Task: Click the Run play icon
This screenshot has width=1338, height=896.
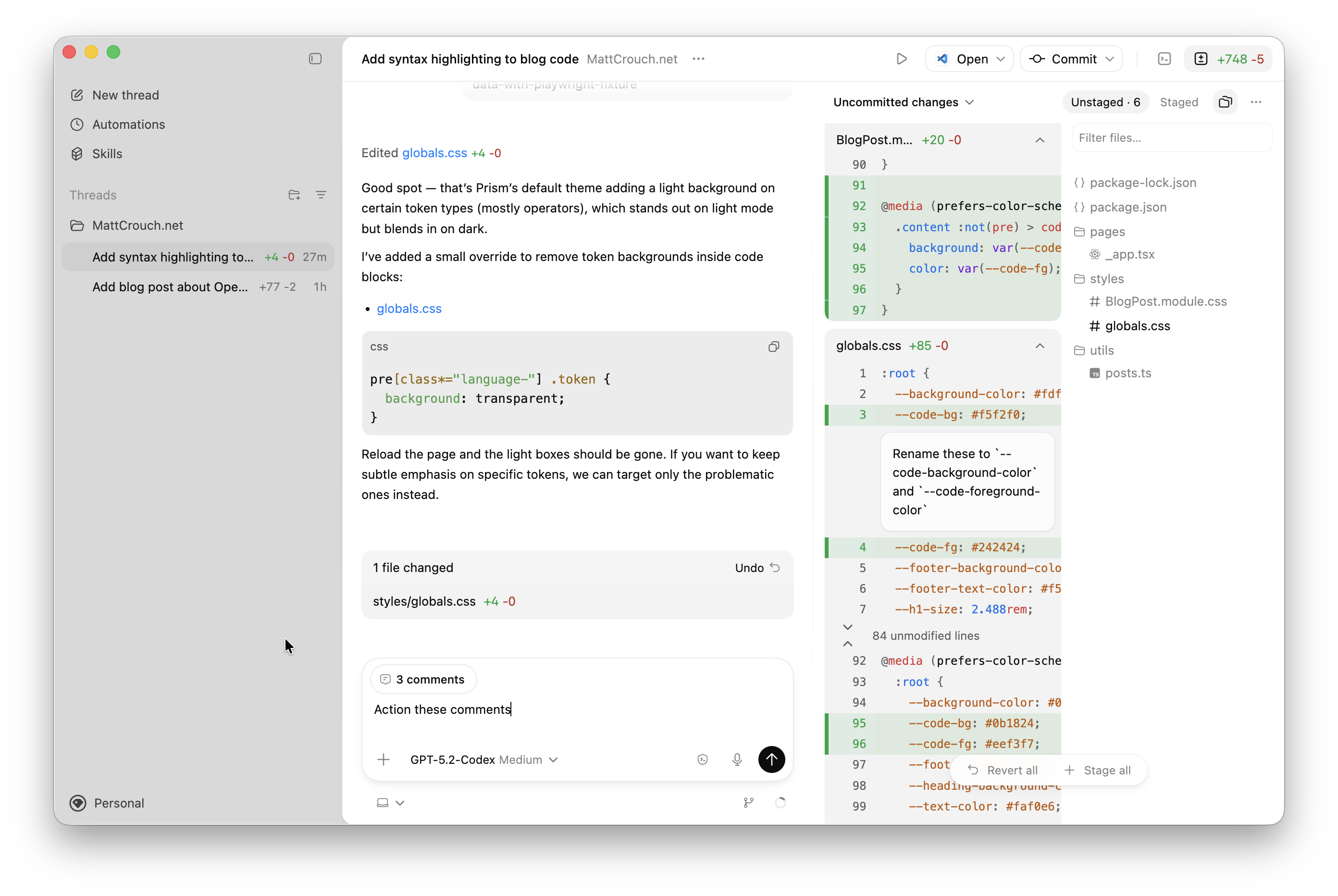Action: click(902, 59)
